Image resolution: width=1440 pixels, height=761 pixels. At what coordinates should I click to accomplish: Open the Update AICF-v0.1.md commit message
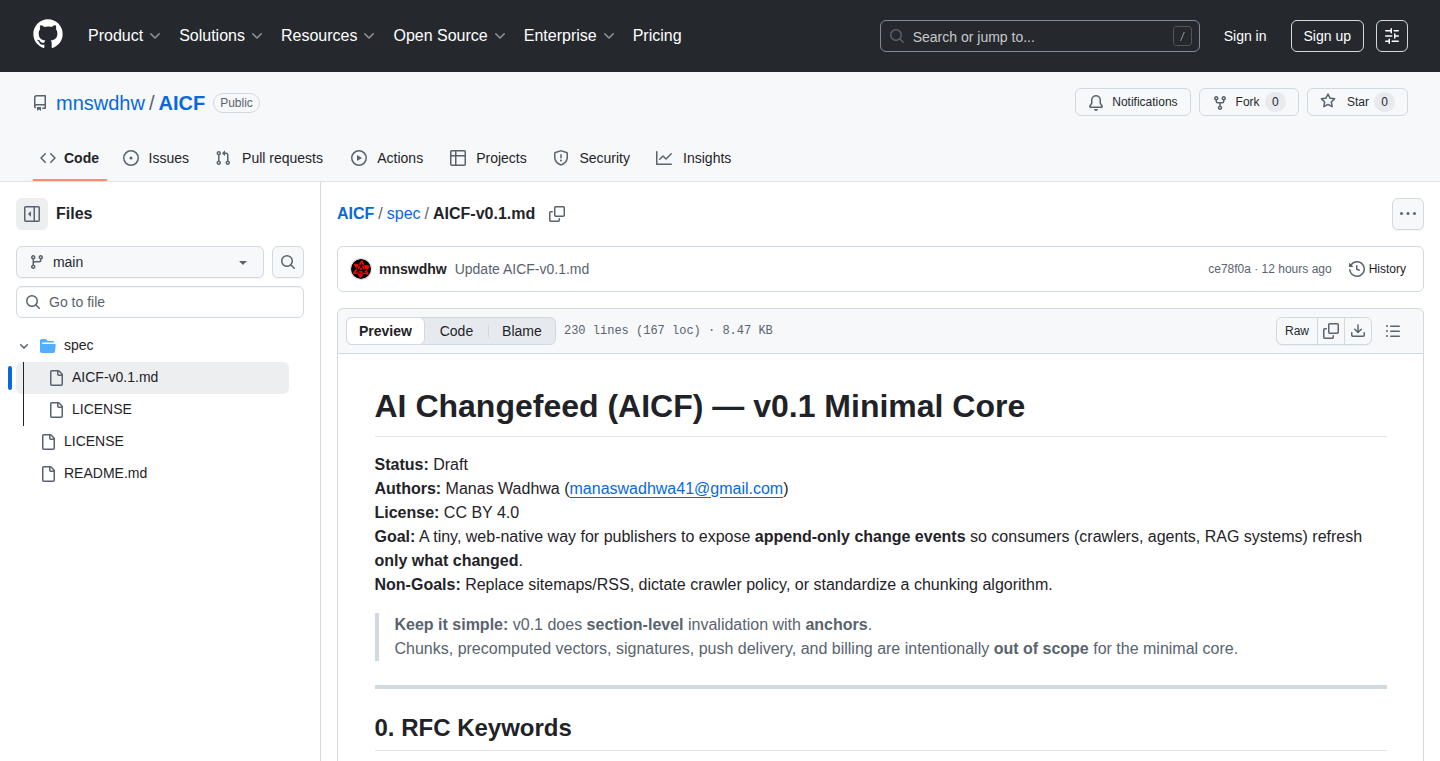click(x=522, y=269)
